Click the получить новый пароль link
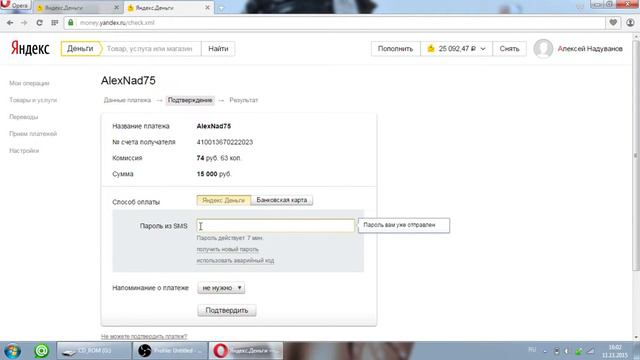This screenshot has width=640, height=360. click(x=227, y=249)
